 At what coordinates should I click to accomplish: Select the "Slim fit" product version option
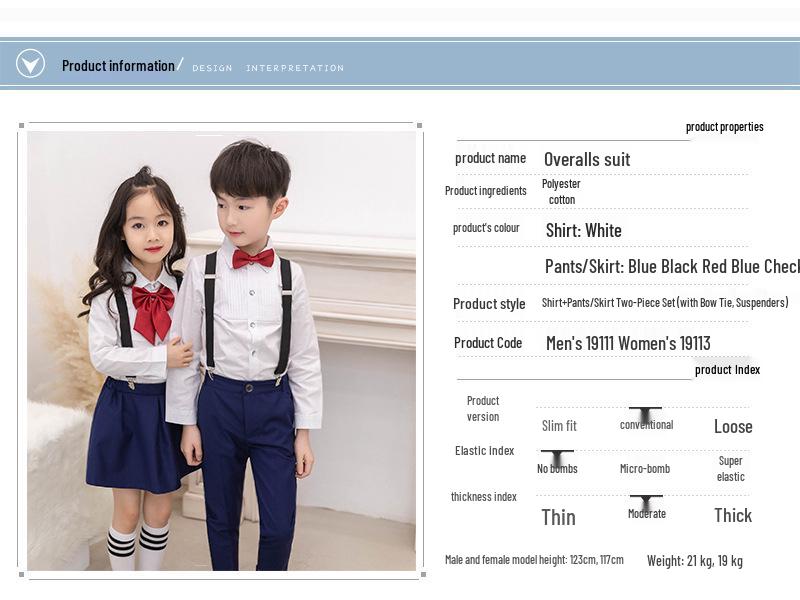click(559, 426)
